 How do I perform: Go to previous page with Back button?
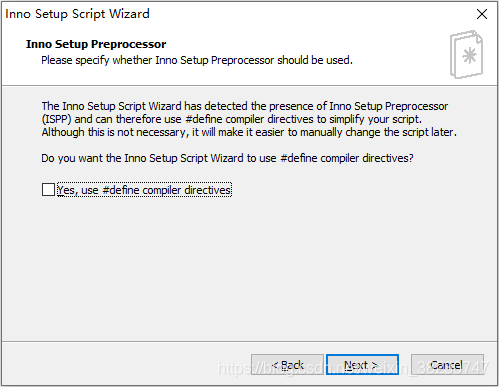click(x=287, y=365)
